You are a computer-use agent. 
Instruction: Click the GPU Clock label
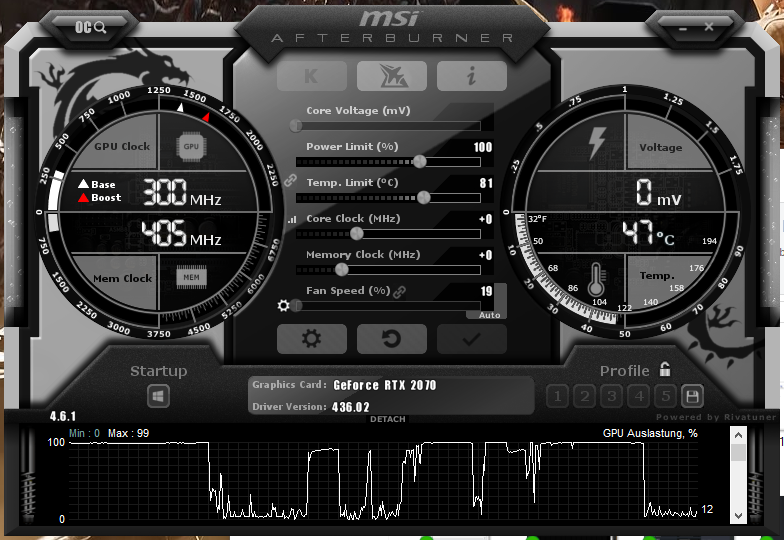(122, 146)
